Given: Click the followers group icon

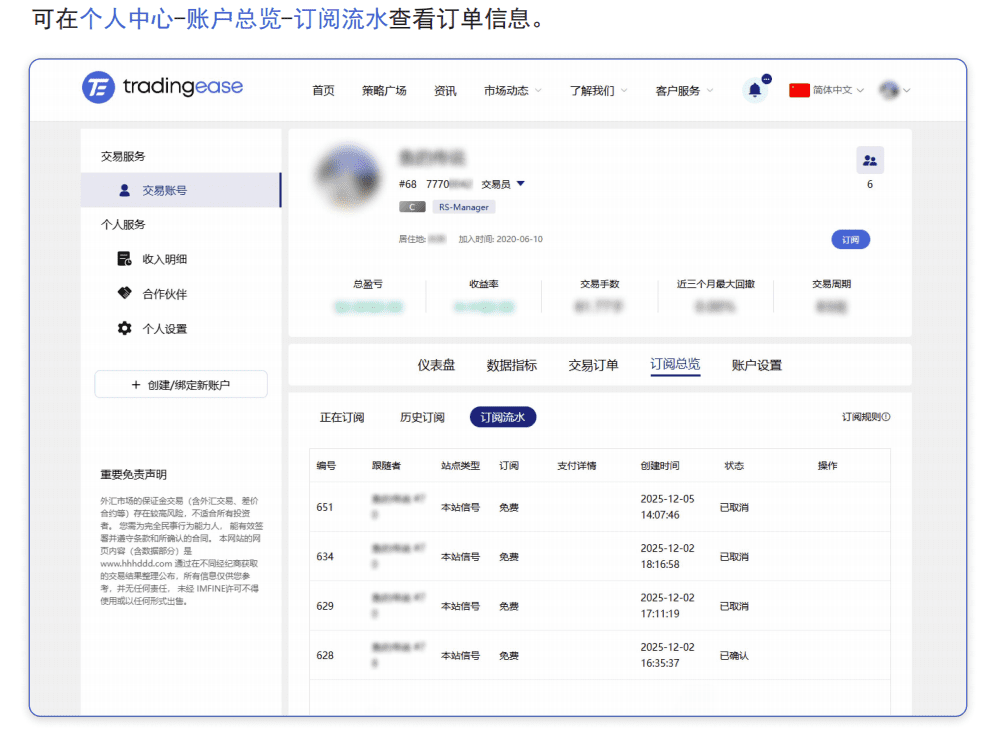Looking at the screenshot, I should [x=869, y=160].
